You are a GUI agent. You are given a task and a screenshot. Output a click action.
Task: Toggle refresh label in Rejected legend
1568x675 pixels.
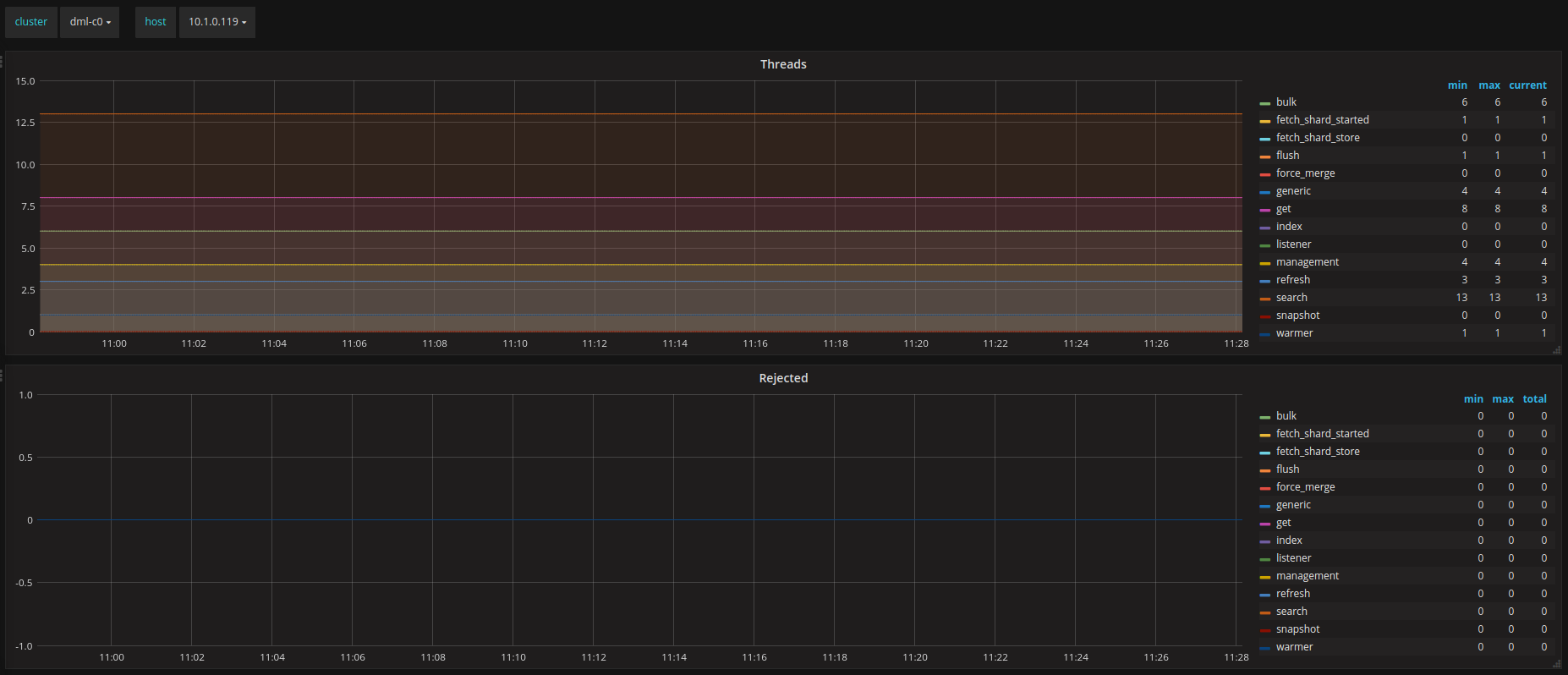click(x=1293, y=594)
